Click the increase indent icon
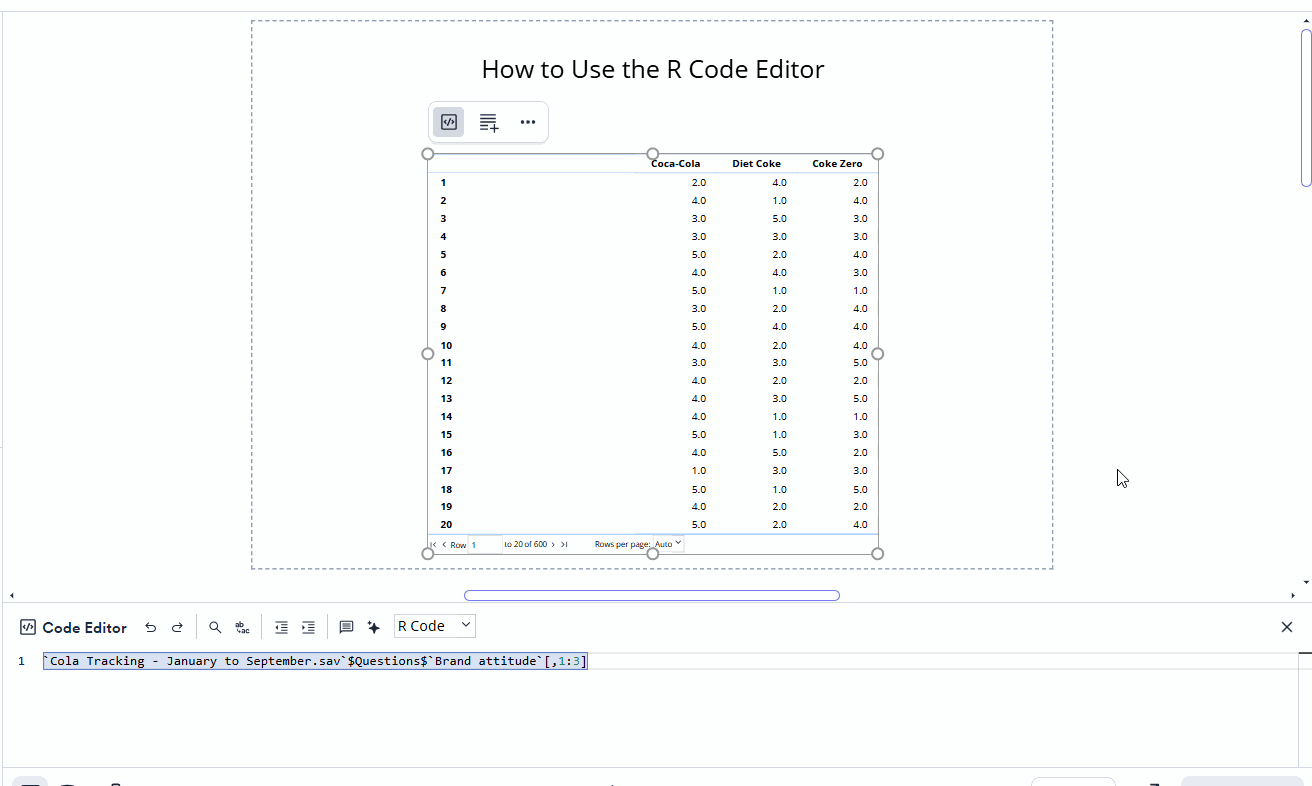This screenshot has height=786, width=1312. pos(308,626)
